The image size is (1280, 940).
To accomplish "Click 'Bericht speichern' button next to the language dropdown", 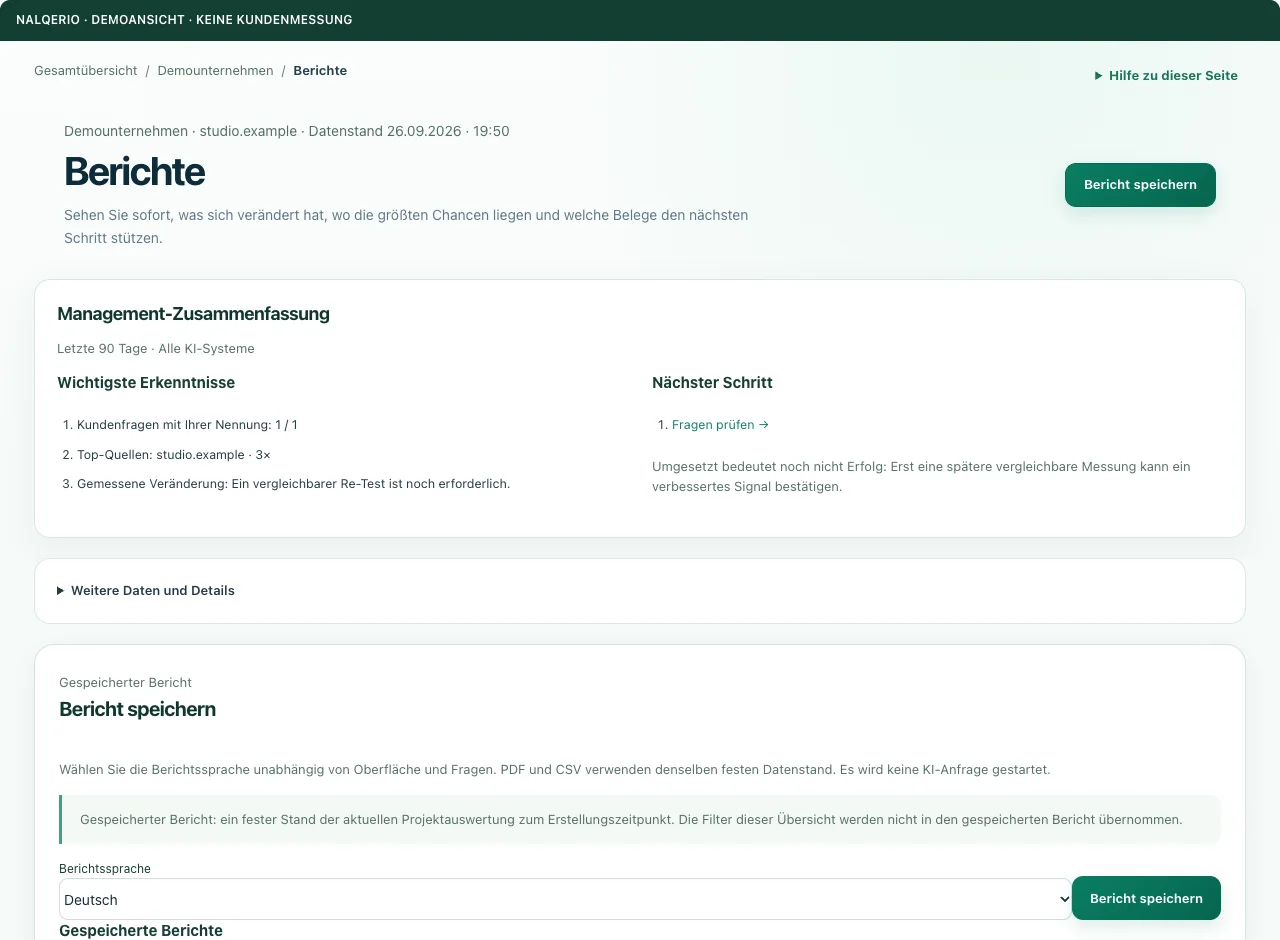I will [x=1146, y=898].
